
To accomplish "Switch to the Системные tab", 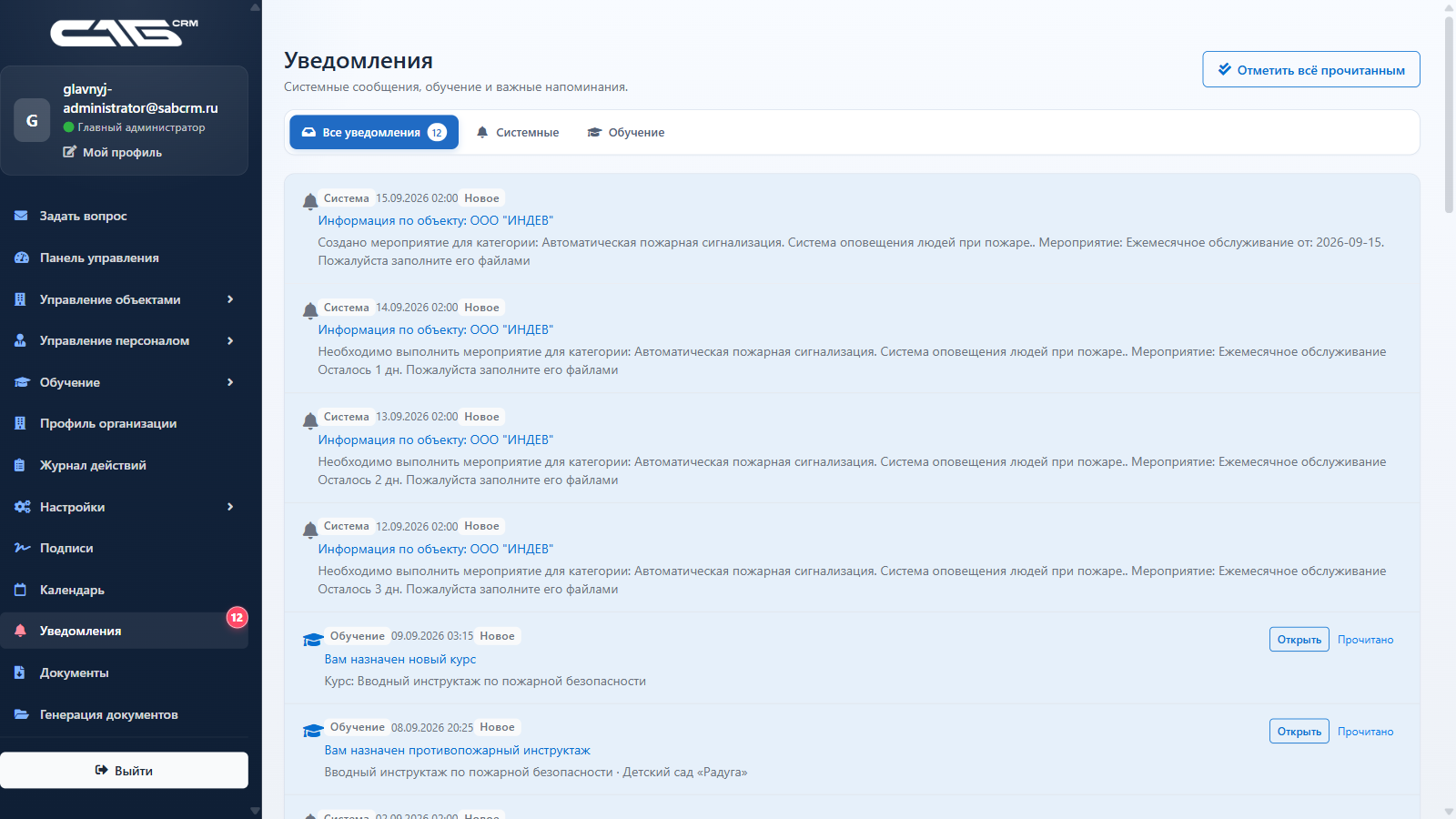I will pos(518,132).
